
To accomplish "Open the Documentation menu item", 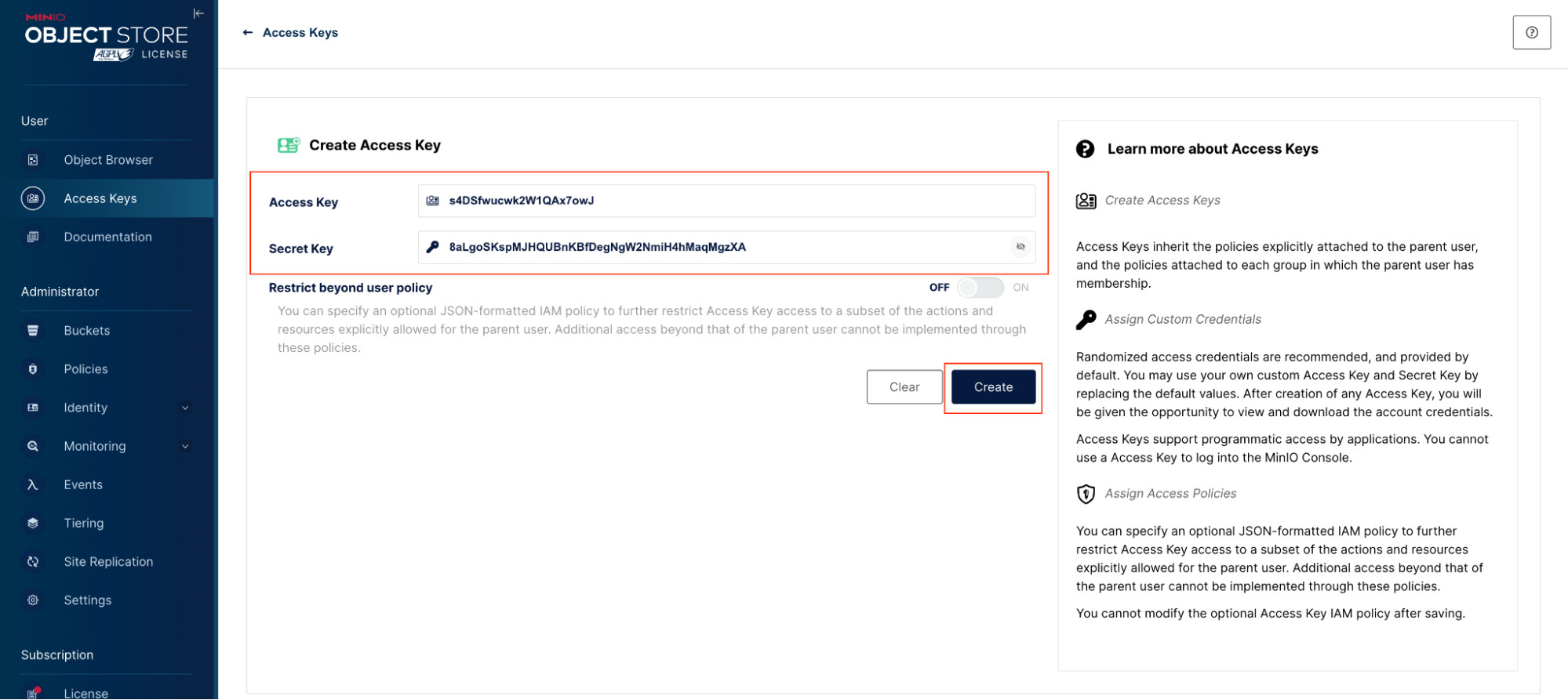I will click(107, 237).
